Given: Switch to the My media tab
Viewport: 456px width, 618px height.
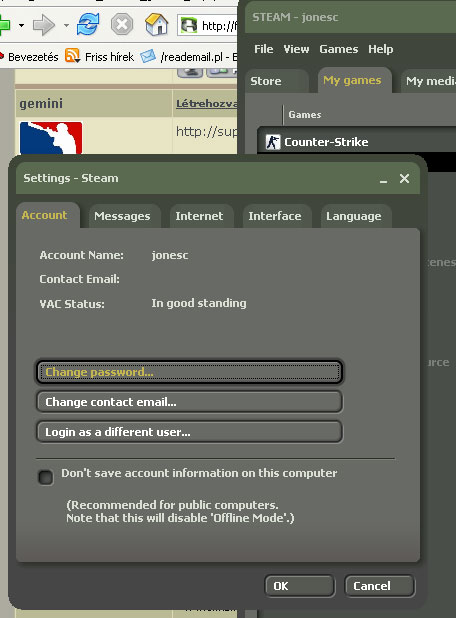Looking at the screenshot, I should (x=428, y=81).
